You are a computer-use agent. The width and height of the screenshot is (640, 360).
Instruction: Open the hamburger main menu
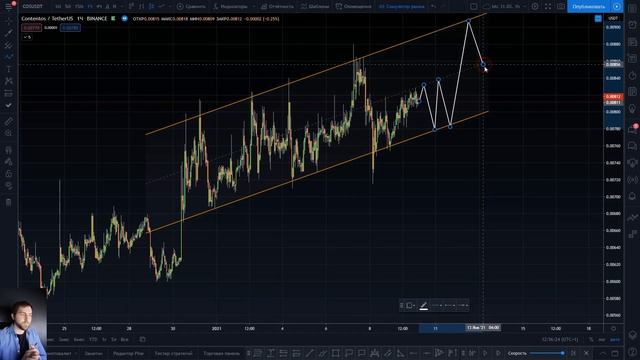tap(8, 6)
